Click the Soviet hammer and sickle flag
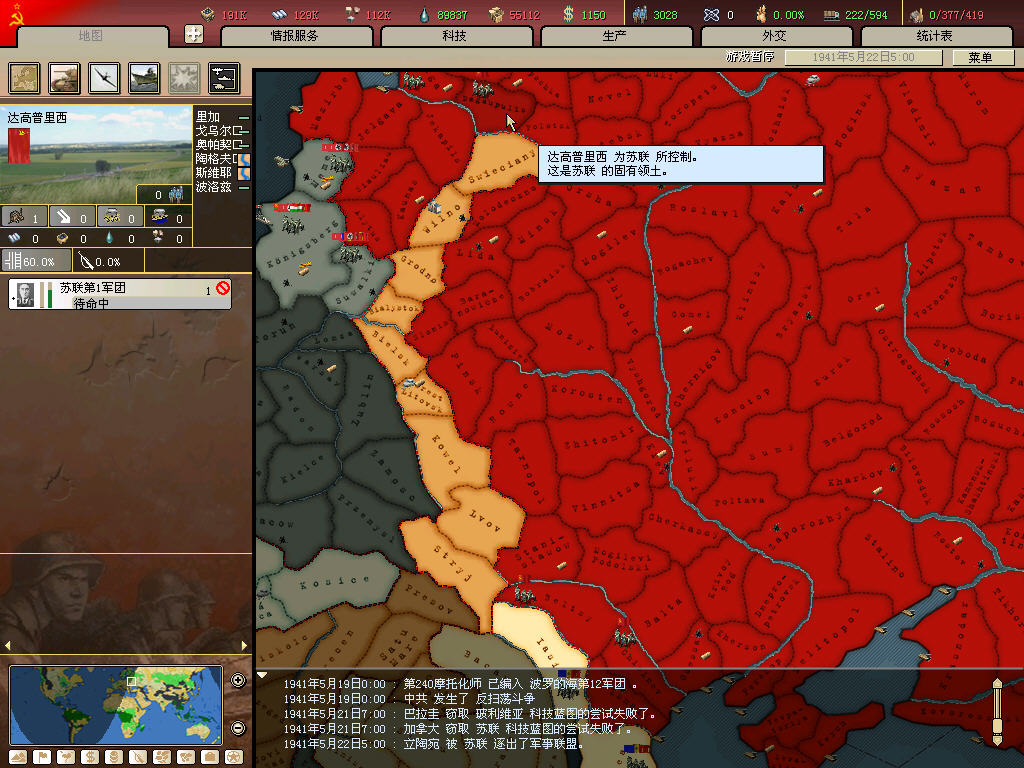1024x768 pixels. [16, 14]
